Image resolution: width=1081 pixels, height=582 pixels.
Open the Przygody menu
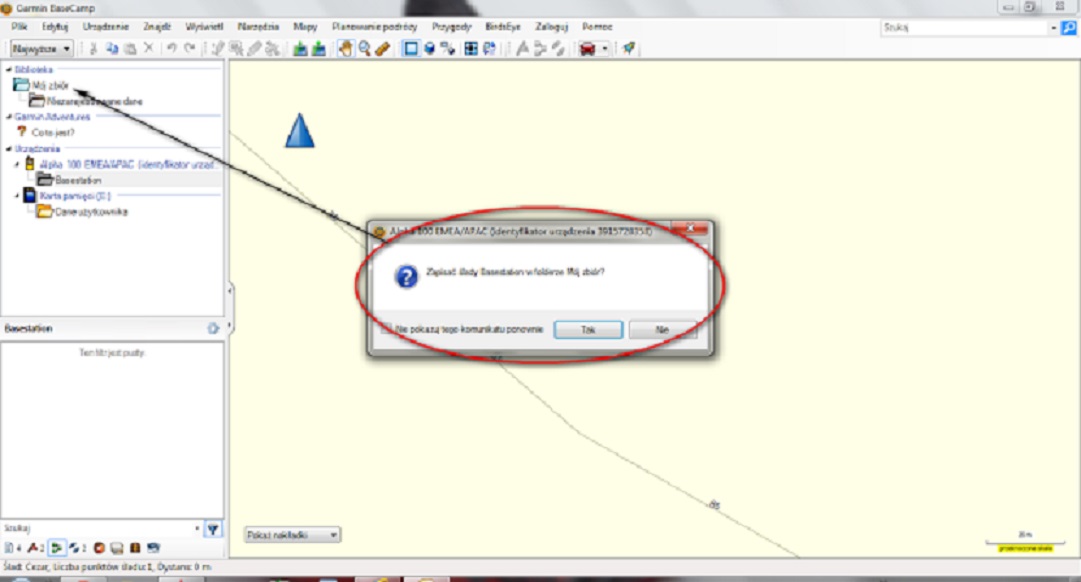pyautogui.click(x=452, y=26)
